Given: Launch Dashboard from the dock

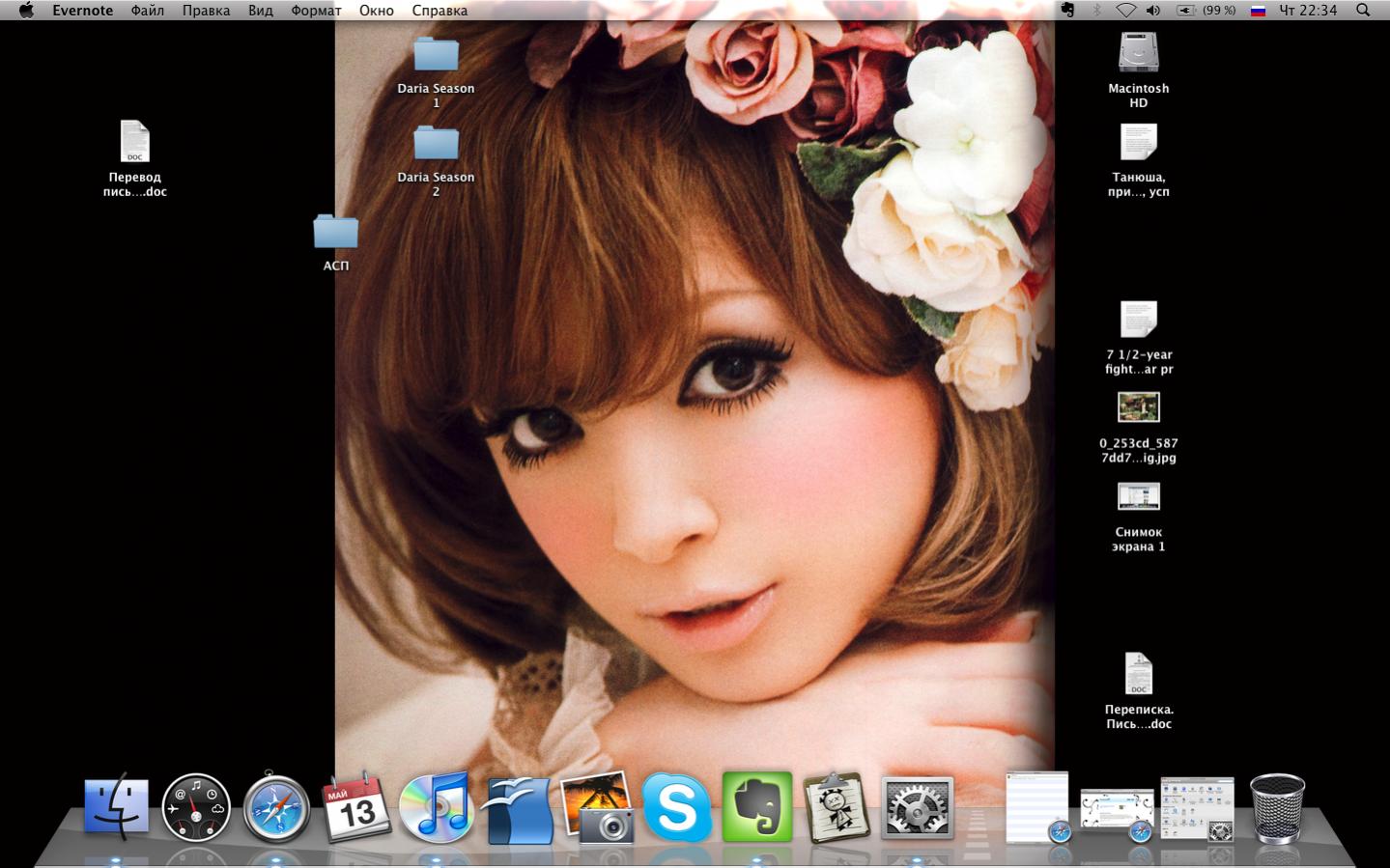Looking at the screenshot, I should click(196, 807).
